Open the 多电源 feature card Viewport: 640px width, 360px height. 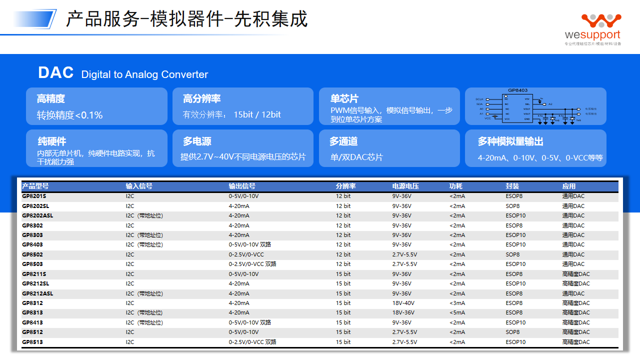coord(243,148)
